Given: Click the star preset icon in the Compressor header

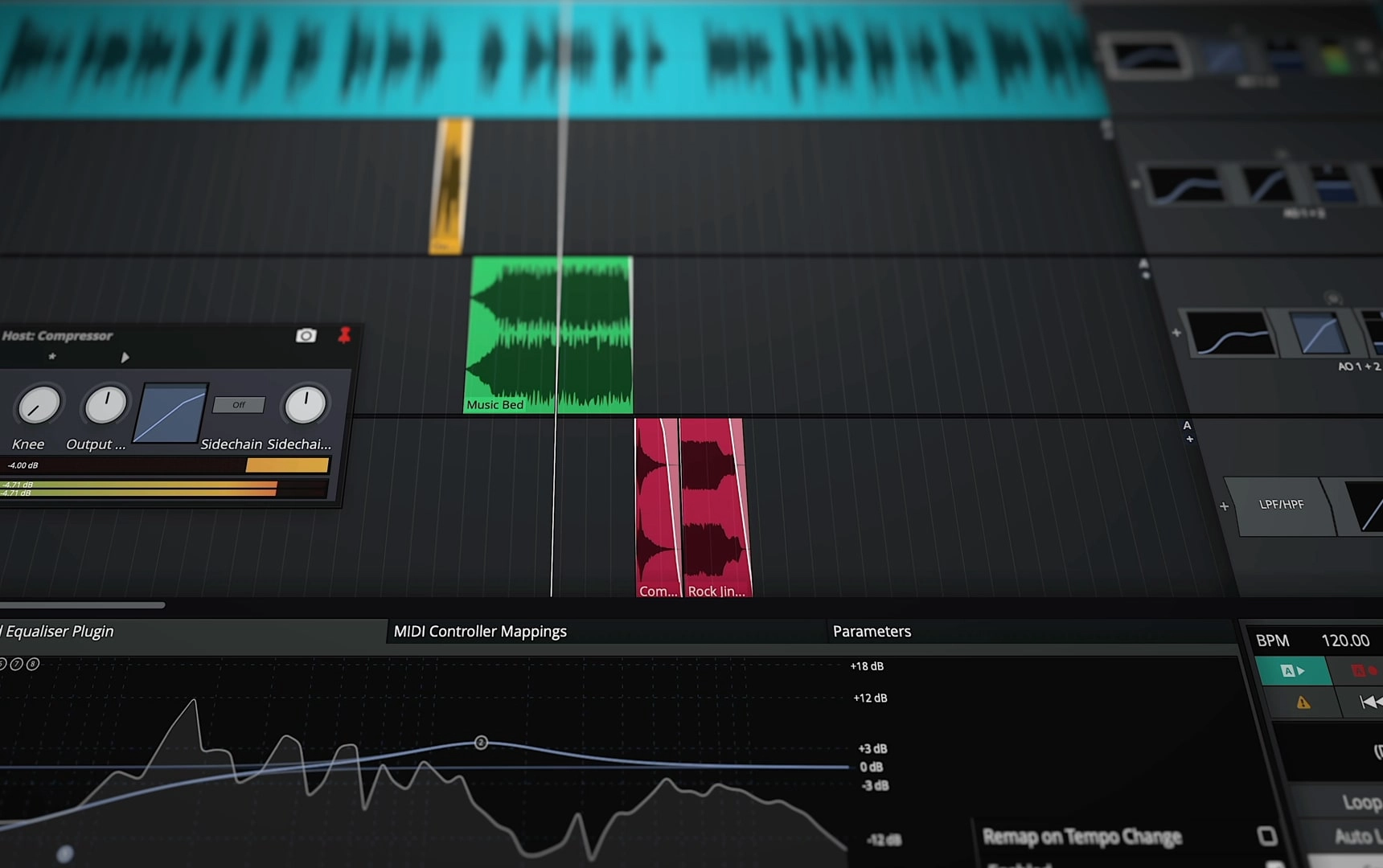Looking at the screenshot, I should pos(51,356).
